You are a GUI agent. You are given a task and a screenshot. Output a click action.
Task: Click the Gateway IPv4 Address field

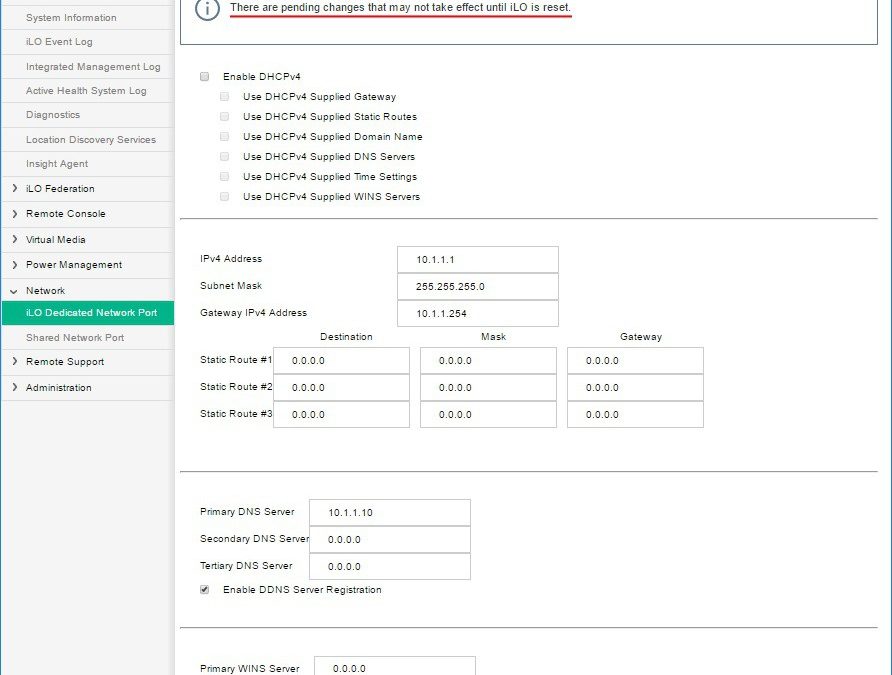(x=478, y=313)
